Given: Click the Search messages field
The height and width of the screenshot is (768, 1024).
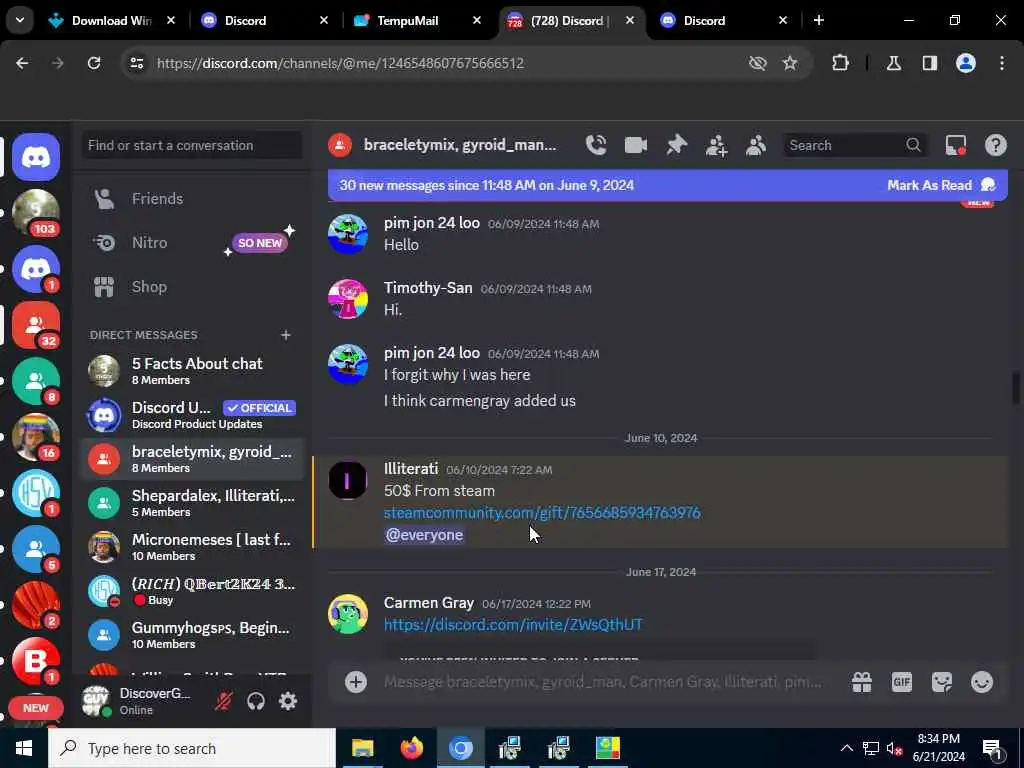Looking at the screenshot, I should pos(856,145).
